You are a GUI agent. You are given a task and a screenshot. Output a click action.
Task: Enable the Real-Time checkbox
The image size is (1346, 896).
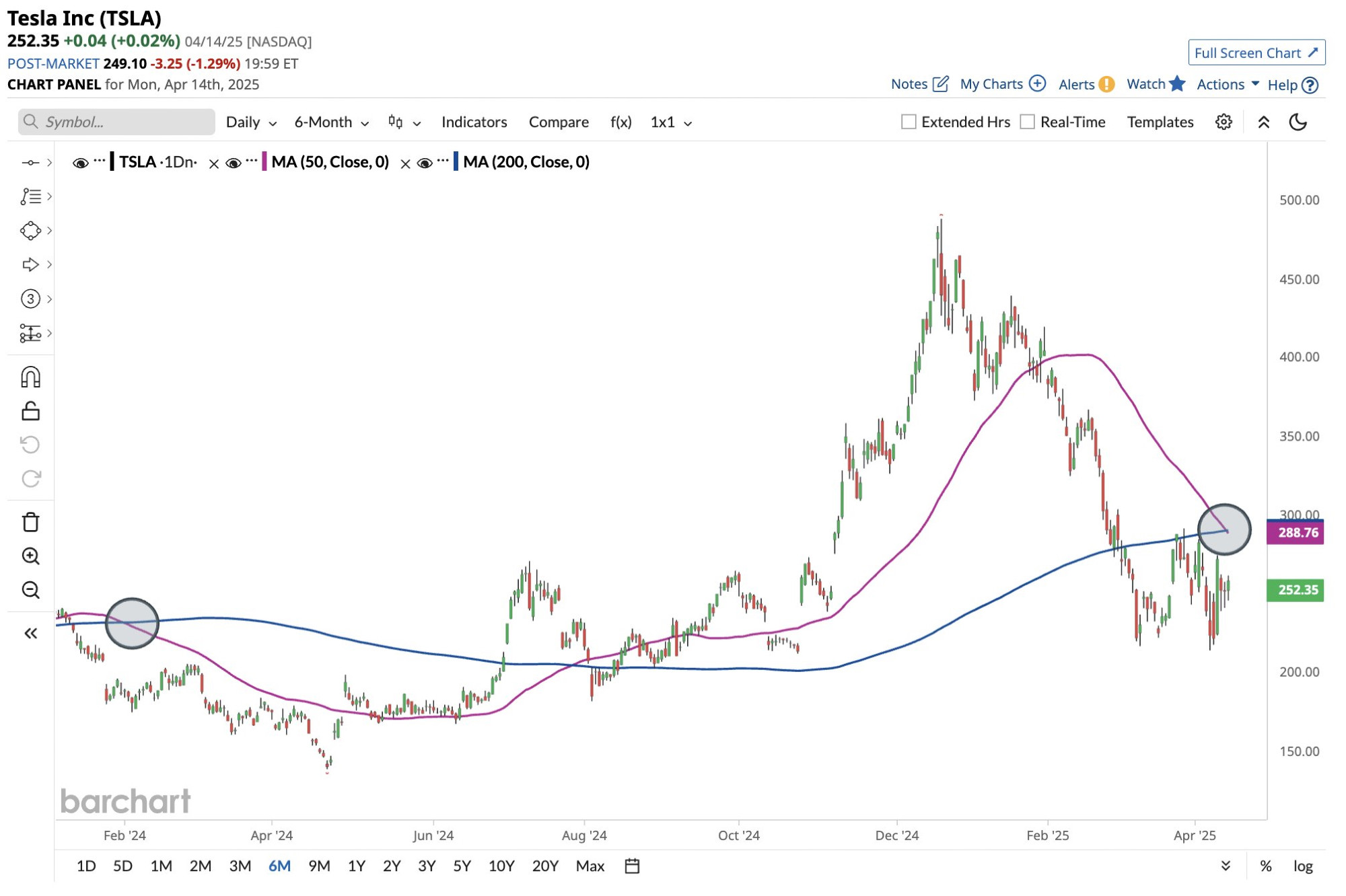pyautogui.click(x=1027, y=122)
